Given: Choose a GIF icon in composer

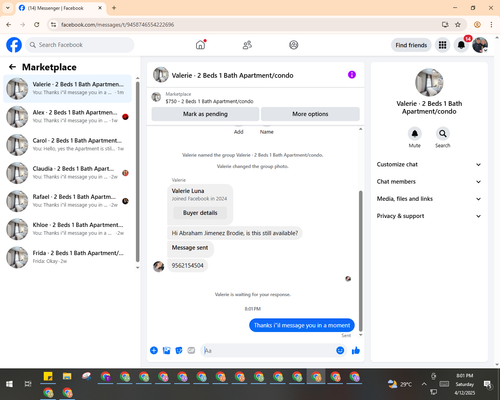Looking at the screenshot, I should [191, 350].
